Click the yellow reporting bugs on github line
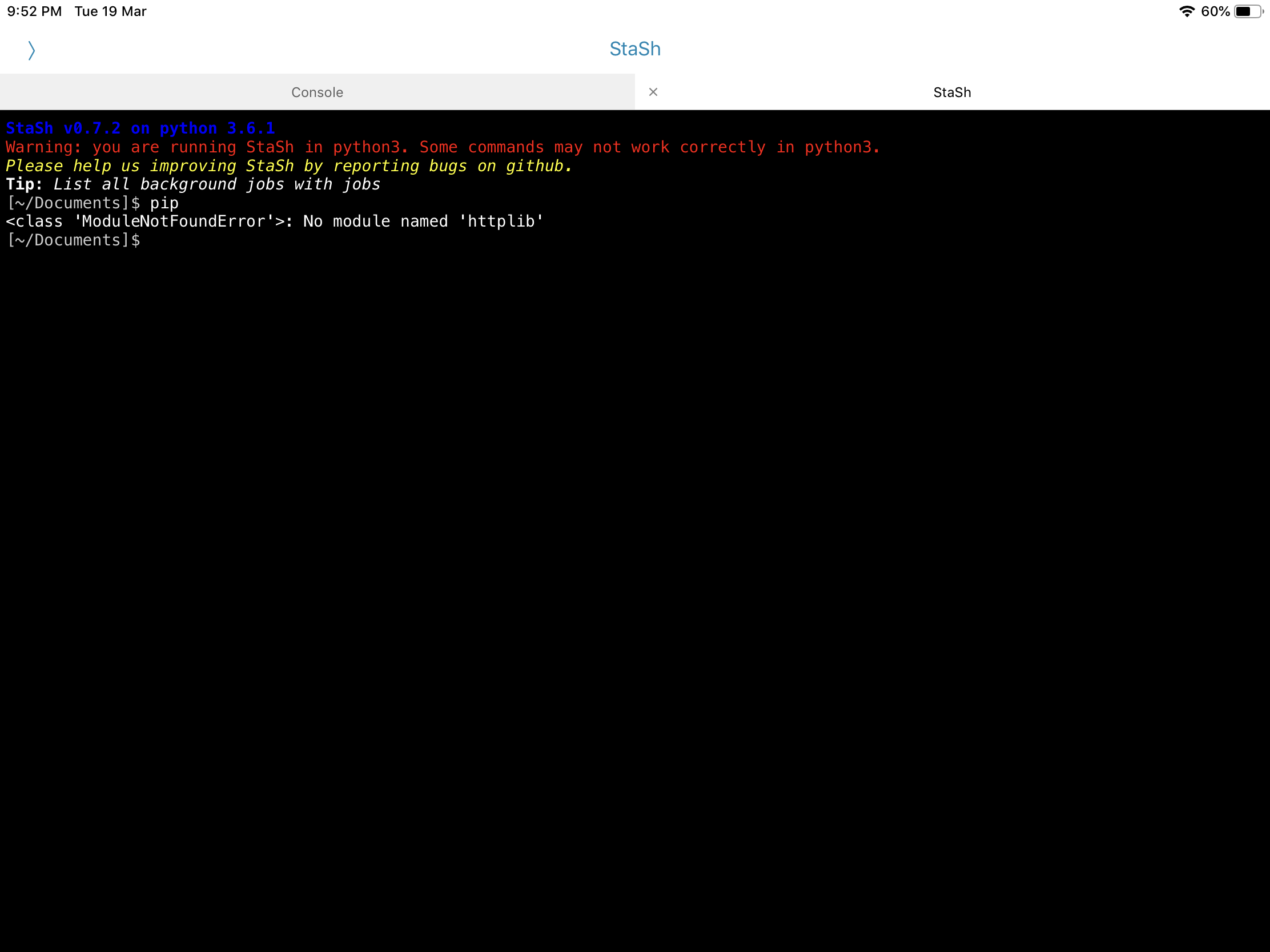The height and width of the screenshot is (952, 1270). tap(289, 166)
